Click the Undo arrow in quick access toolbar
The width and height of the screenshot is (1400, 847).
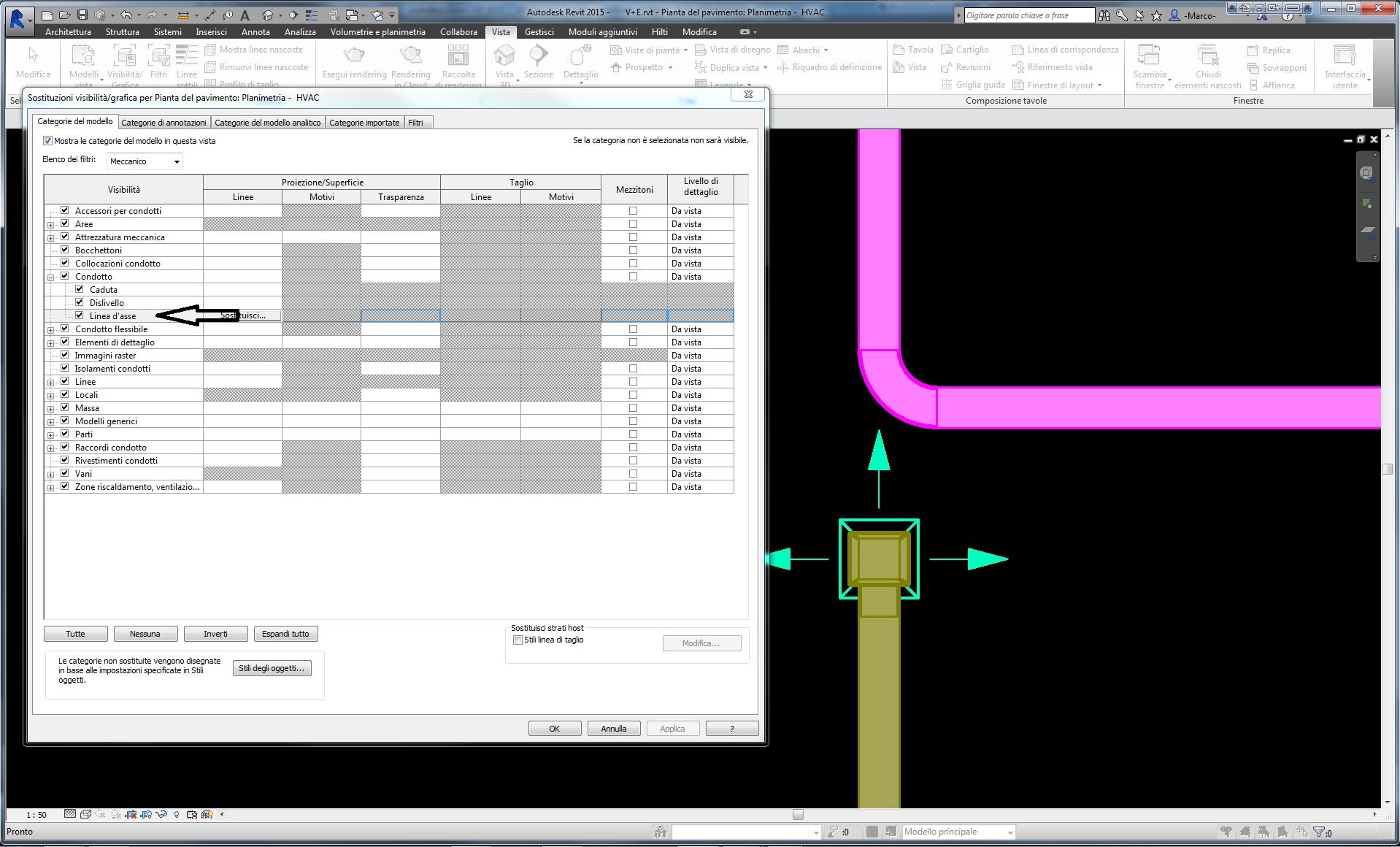126,15
